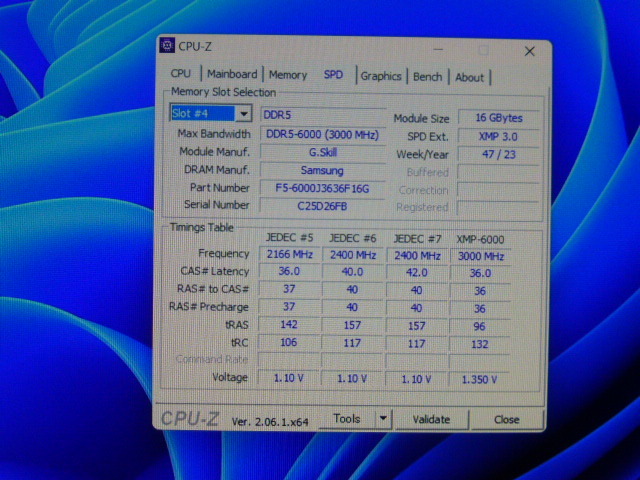Click the DDR5 memory type field
The height and width of the screenshot is (480, 640).
tap(323, 115)
